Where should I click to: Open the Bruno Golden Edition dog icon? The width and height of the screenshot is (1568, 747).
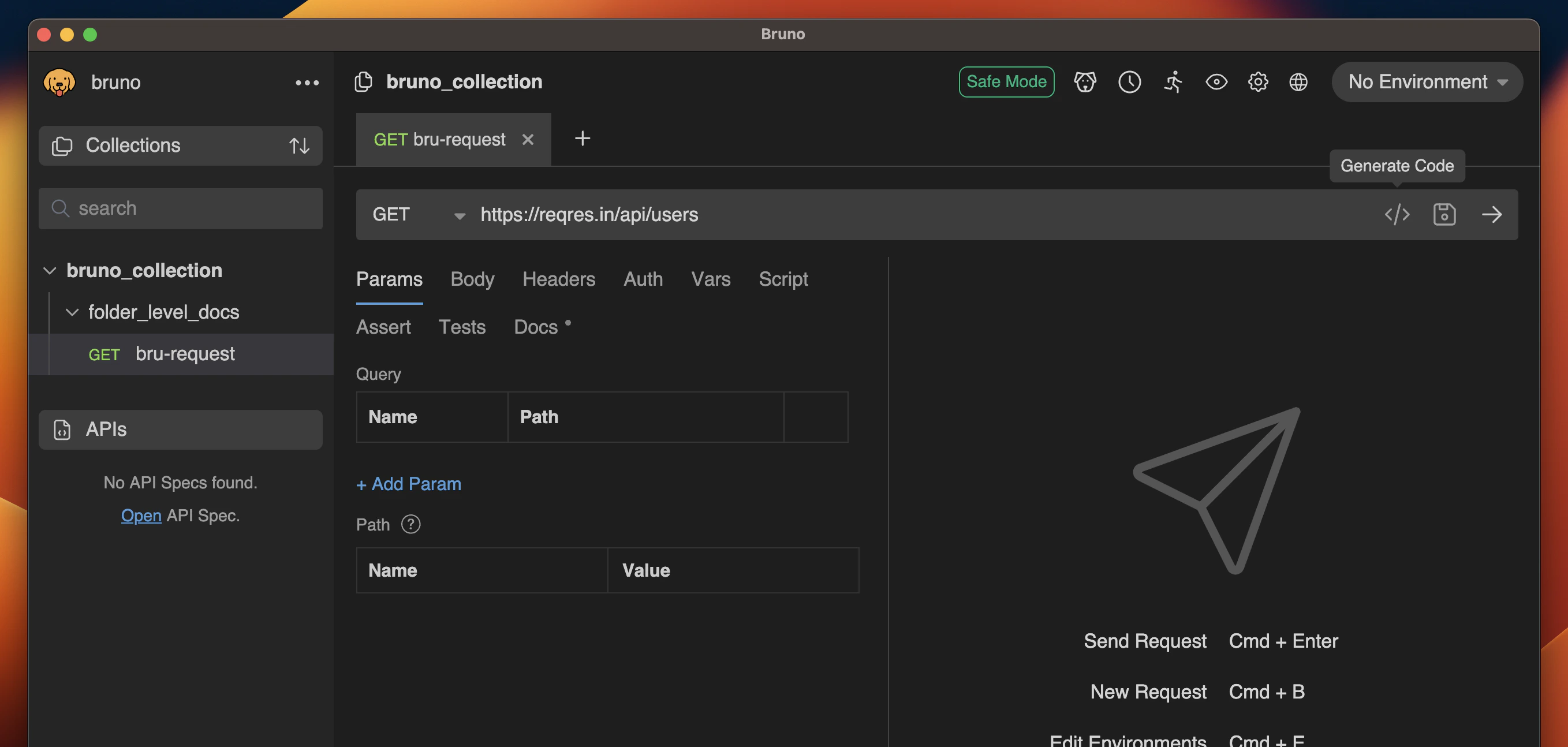[1085, 81]
